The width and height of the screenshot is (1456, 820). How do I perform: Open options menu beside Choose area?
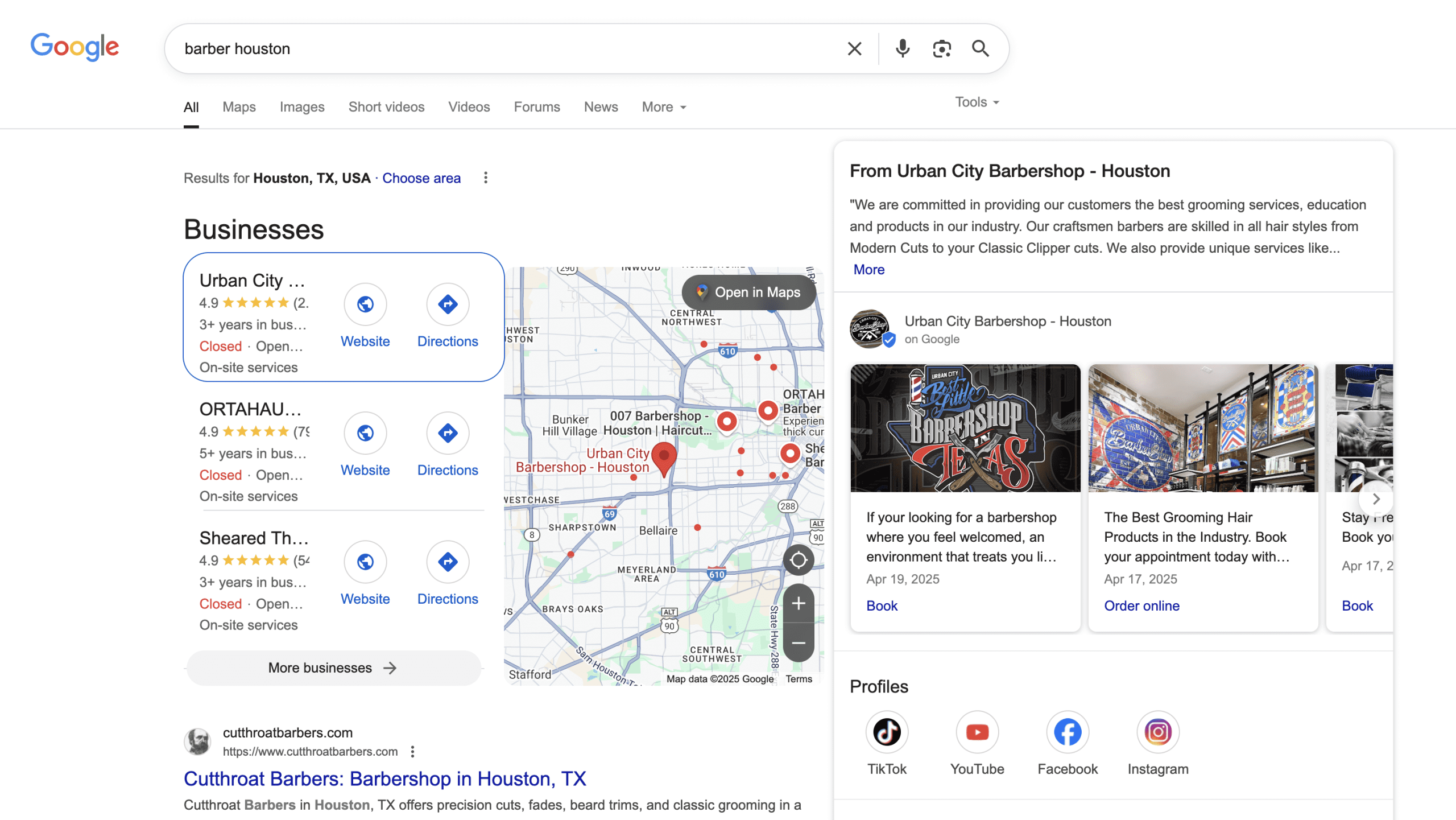point(486,178)
